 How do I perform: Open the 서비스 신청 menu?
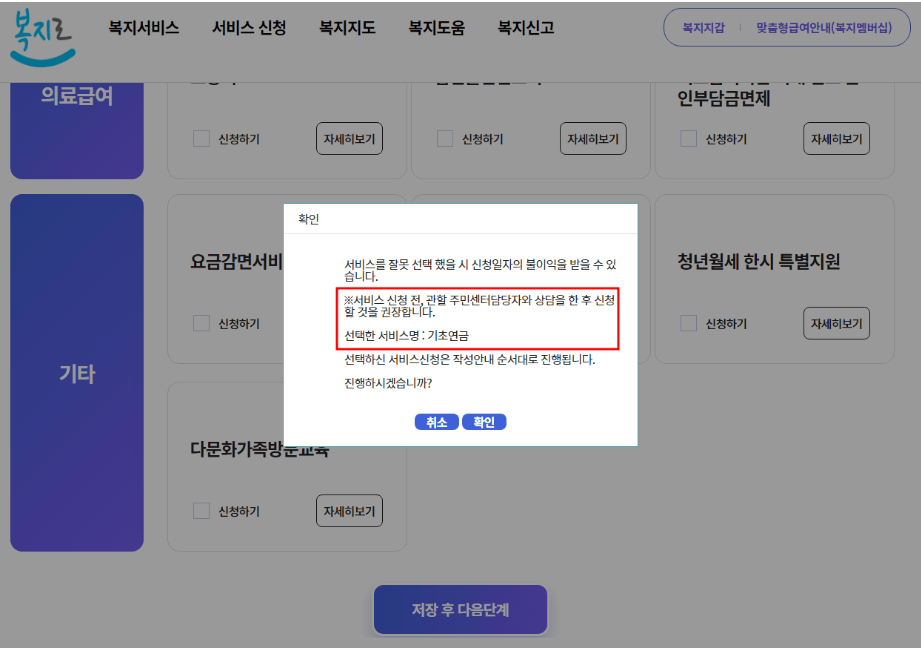point(248,29)
